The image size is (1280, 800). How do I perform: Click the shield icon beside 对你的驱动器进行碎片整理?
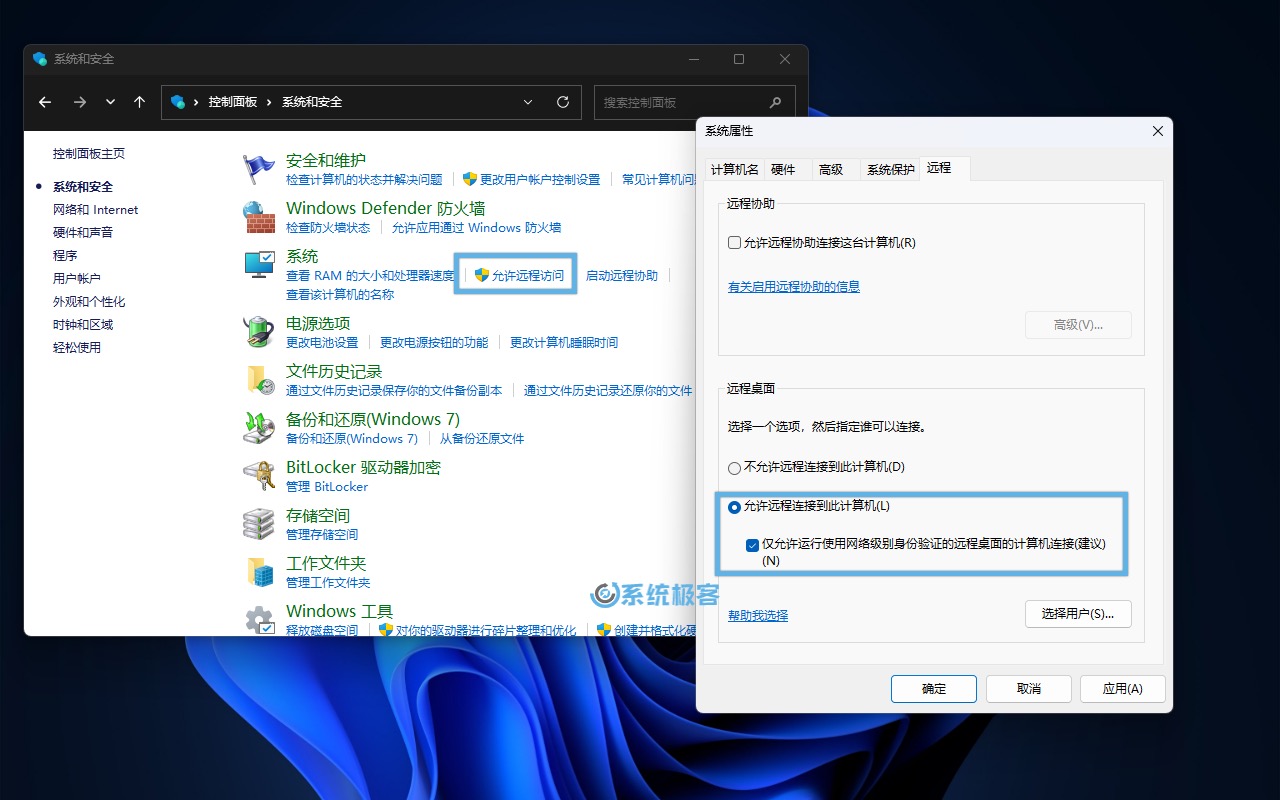(x=385, y=630)
